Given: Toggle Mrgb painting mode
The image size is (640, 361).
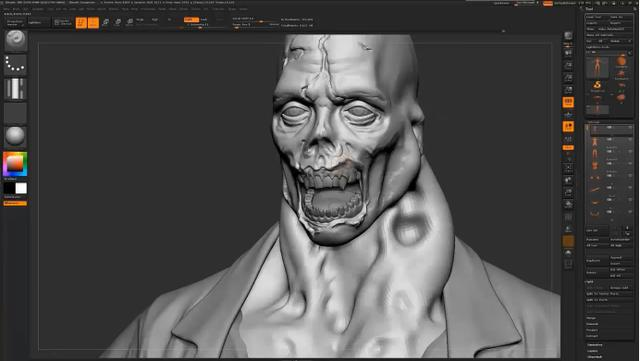Looking at the screenshot, I should (x=140, y=20).
